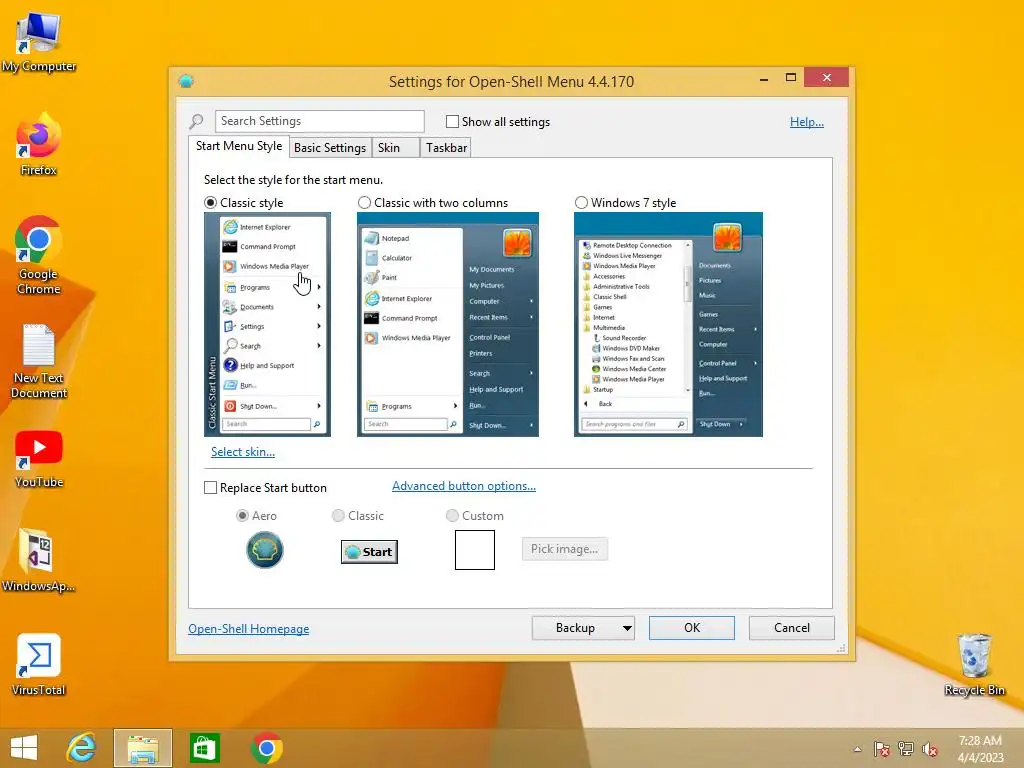The height and width of the screenshot is (768, 1024).
Task: Click the Classic Start button image
Action: click(369, 552)
